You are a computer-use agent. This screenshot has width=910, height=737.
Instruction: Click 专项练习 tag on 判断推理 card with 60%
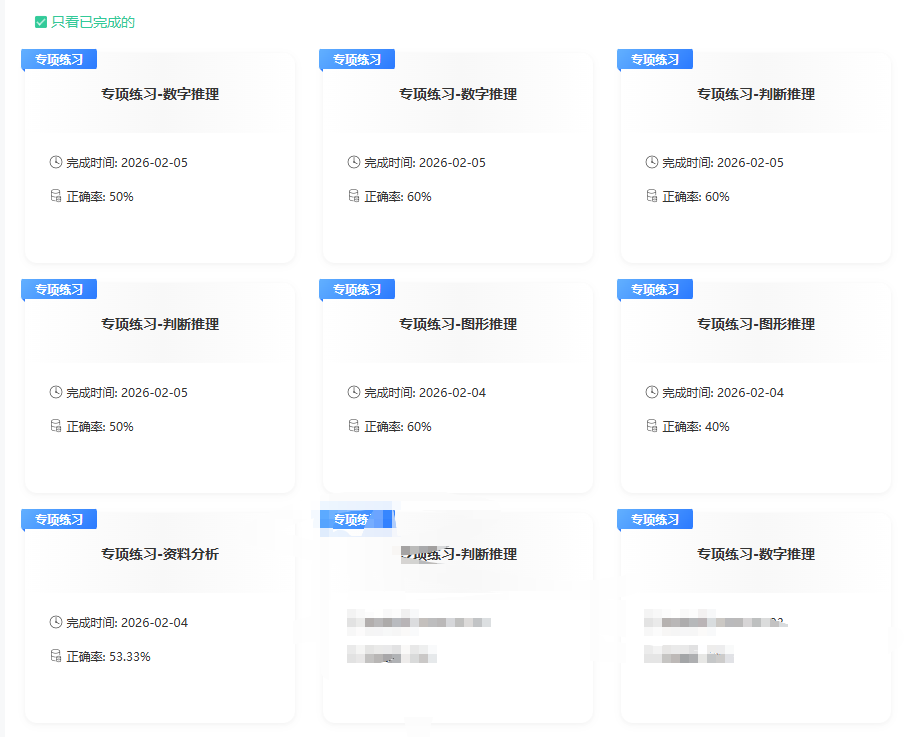655,59
